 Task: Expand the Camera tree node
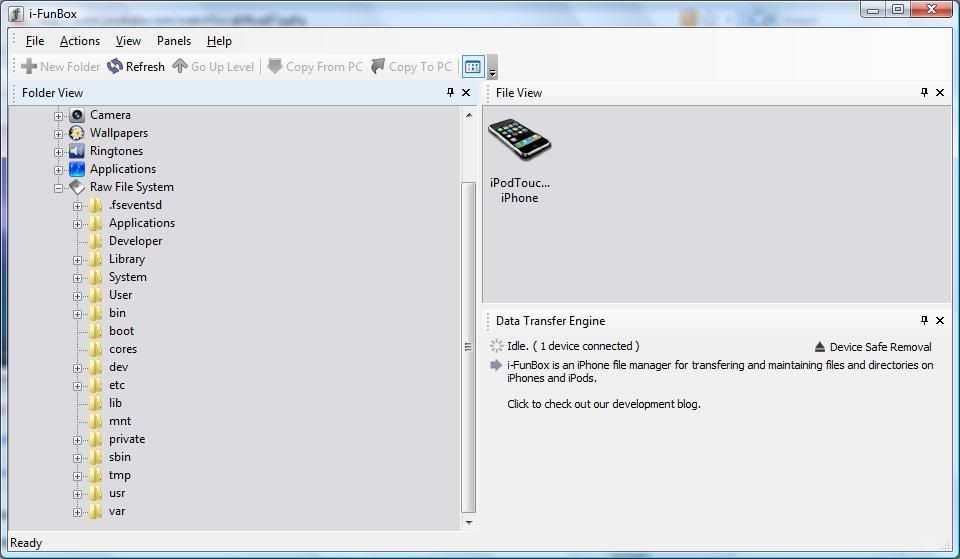coord(58,116)
